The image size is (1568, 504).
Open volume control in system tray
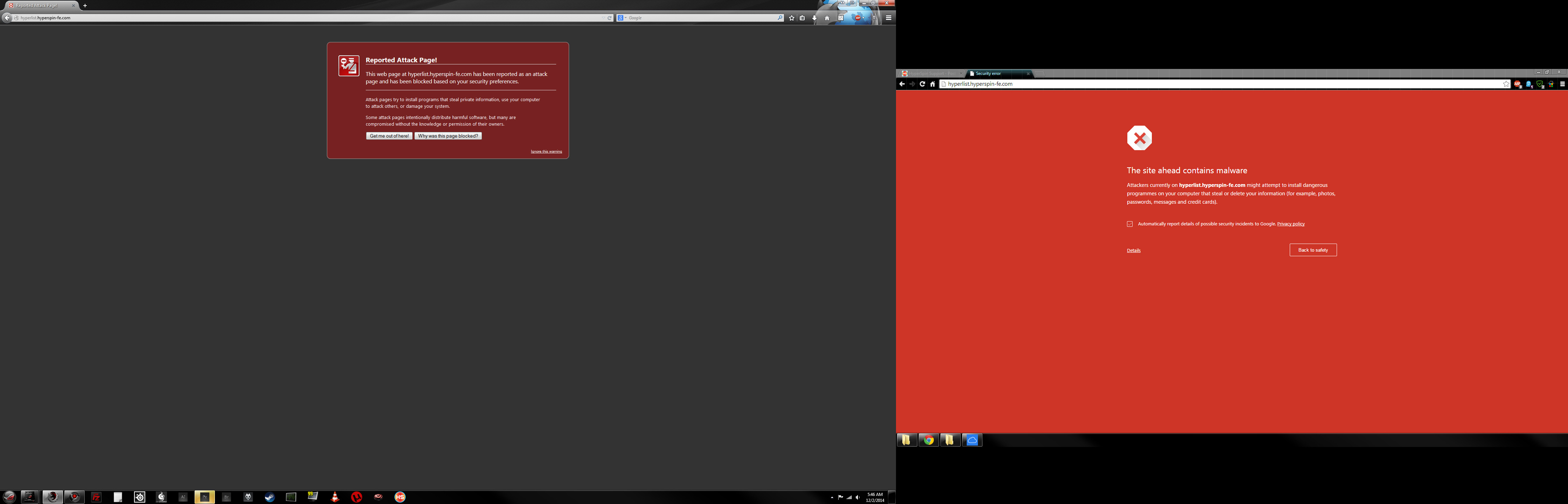[x=857, y=497]
